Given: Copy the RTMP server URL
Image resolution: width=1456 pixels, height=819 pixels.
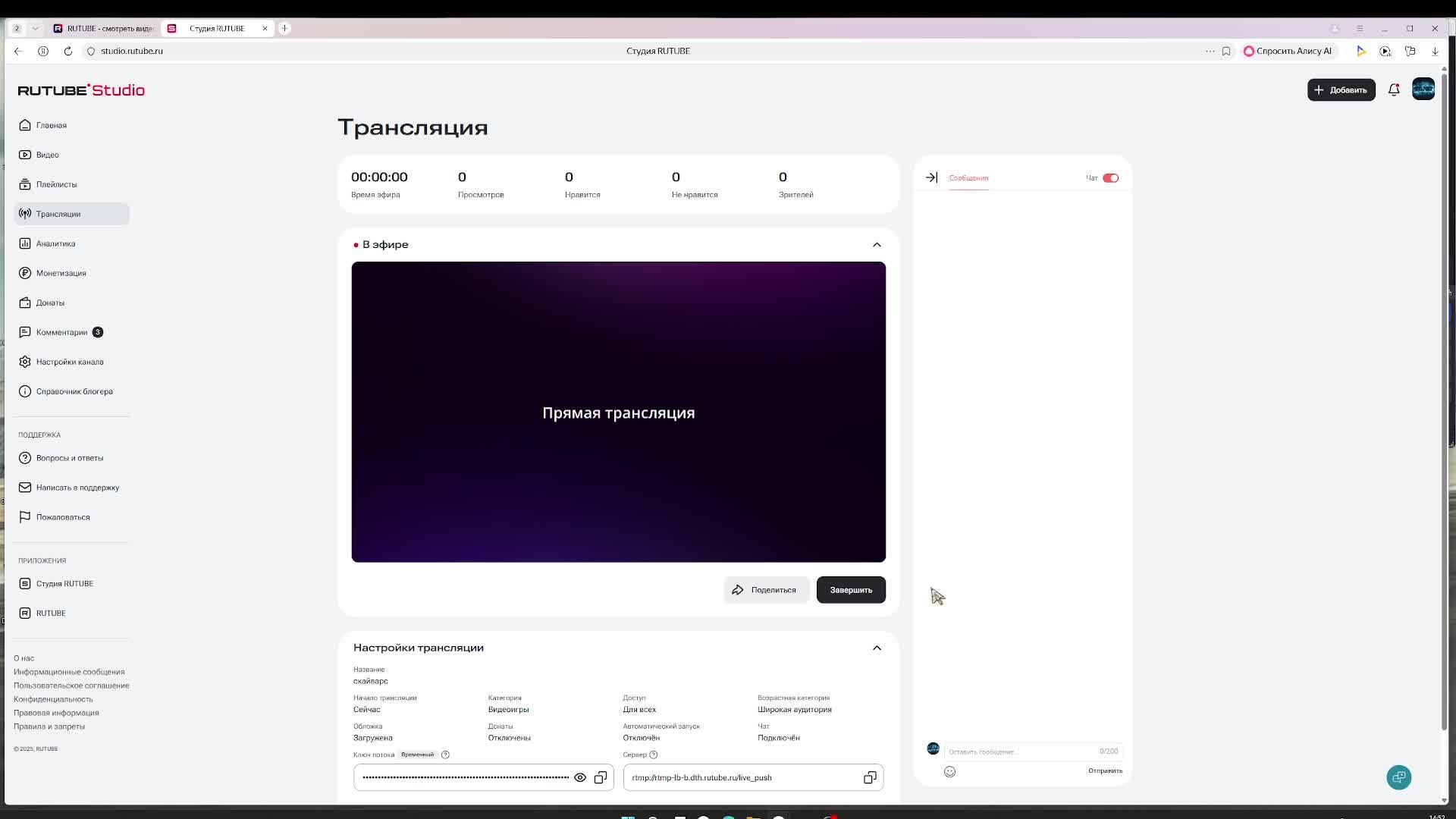Looking at the screenshot, I should coord(870,777).
